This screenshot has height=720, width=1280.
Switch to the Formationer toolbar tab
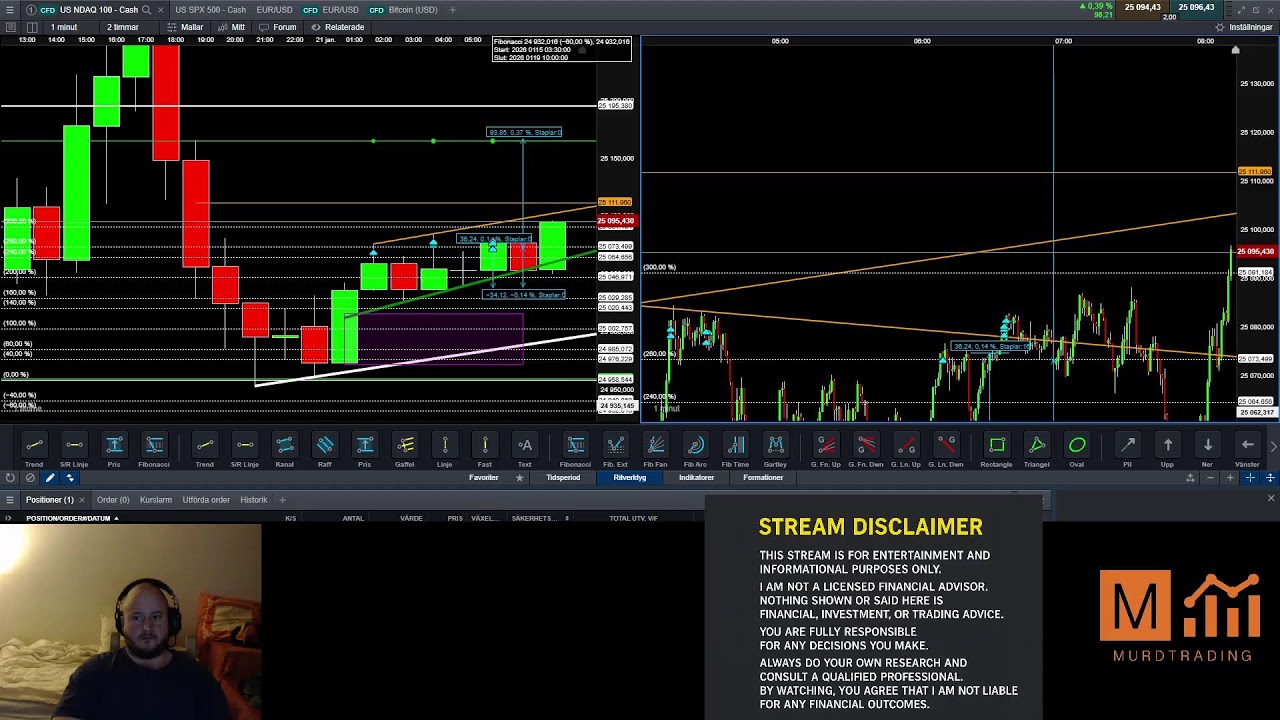[763, 478]
